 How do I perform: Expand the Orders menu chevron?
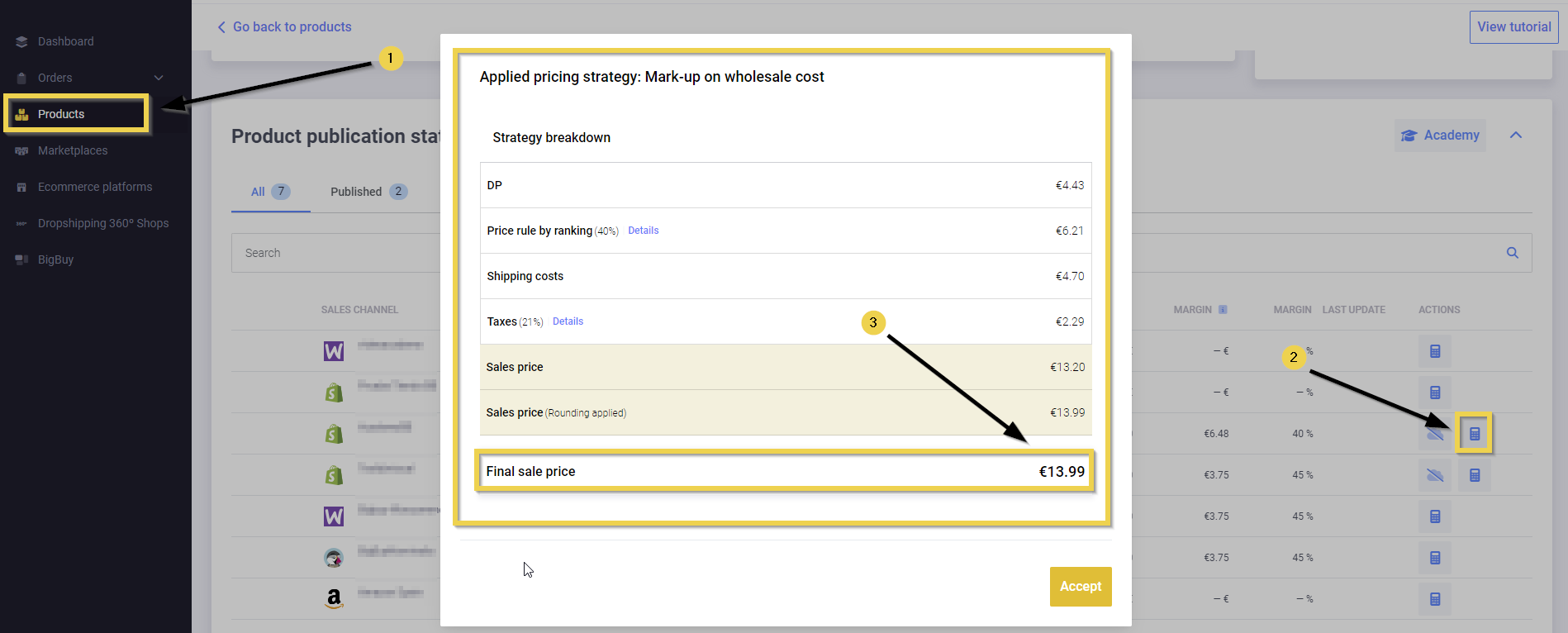click(x=159, y=78)
